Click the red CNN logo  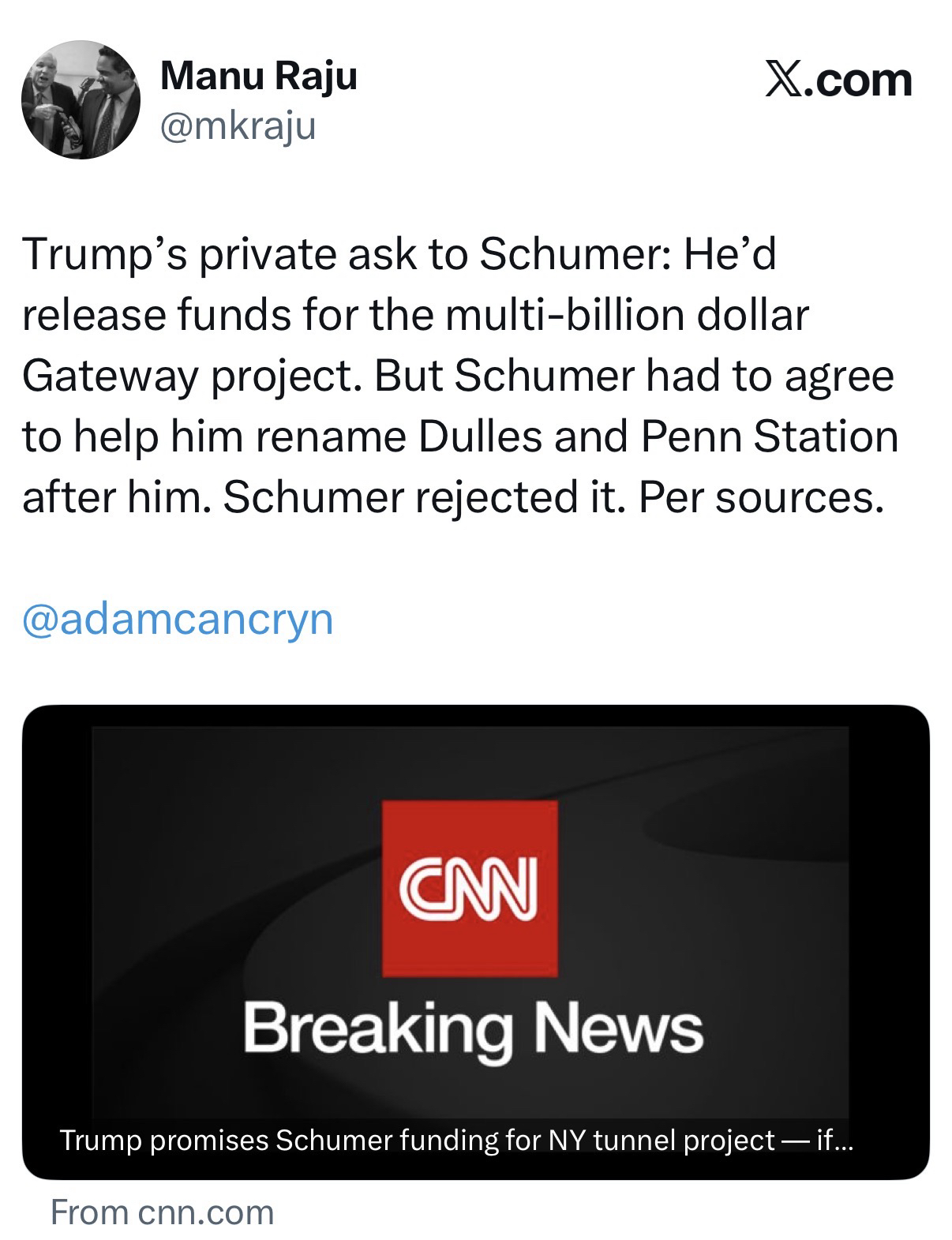[470, 888]
